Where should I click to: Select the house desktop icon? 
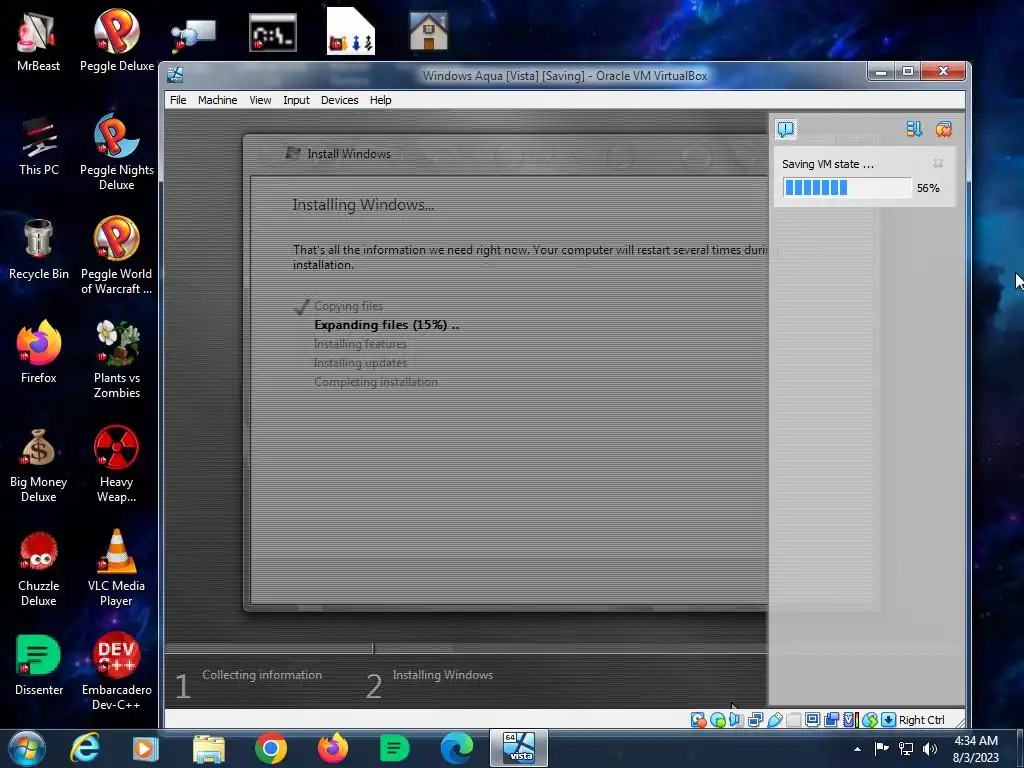point(428,31)
